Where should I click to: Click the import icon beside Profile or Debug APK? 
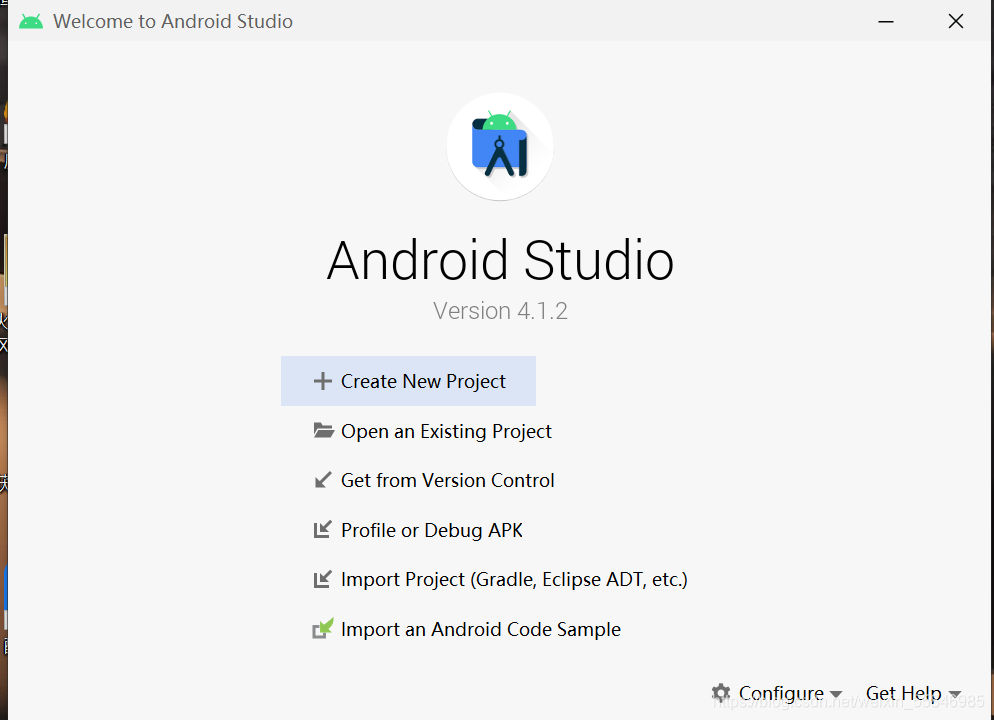pyautogui.click(x=323, y=530)
